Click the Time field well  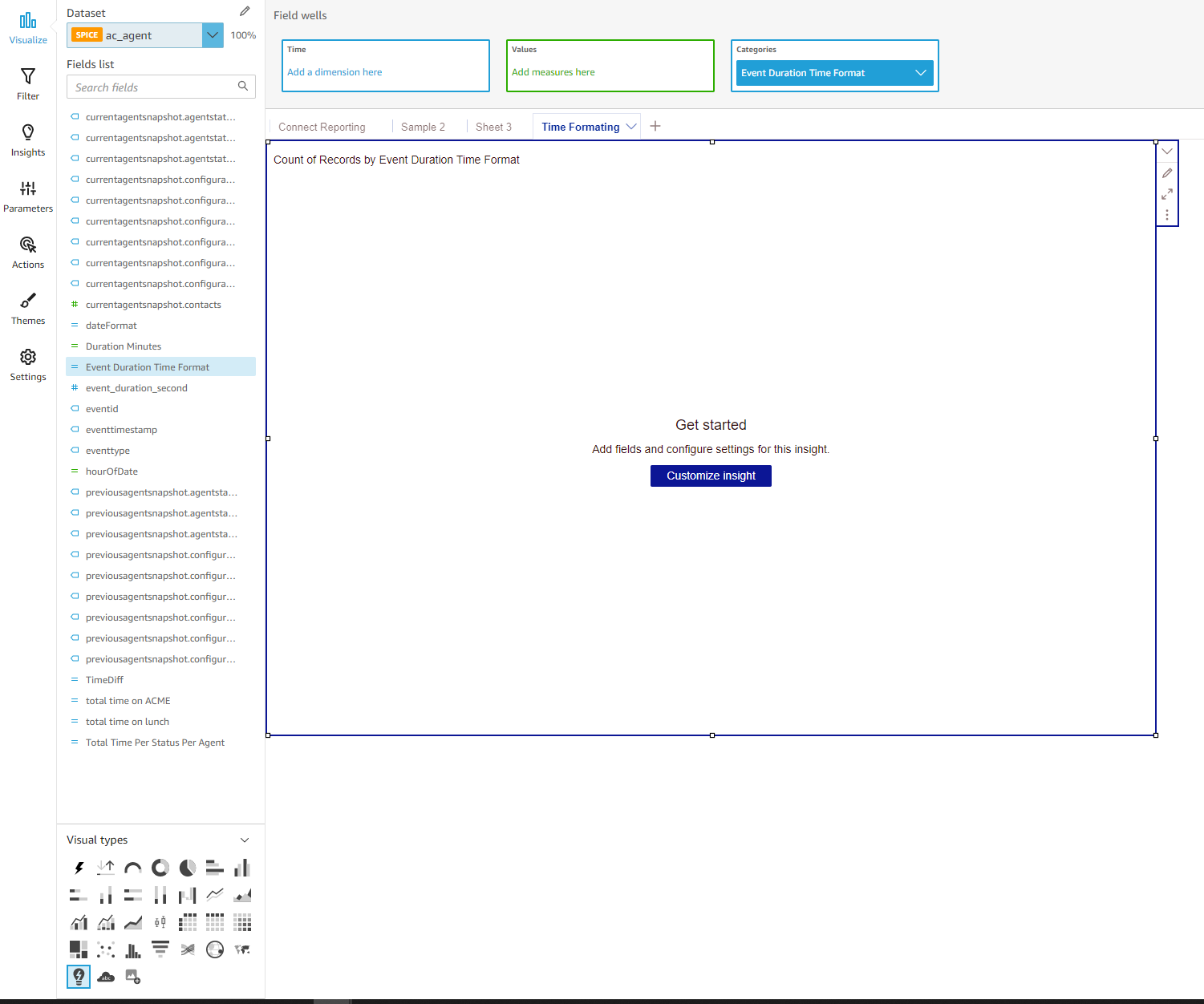click(x=386, y=66)
